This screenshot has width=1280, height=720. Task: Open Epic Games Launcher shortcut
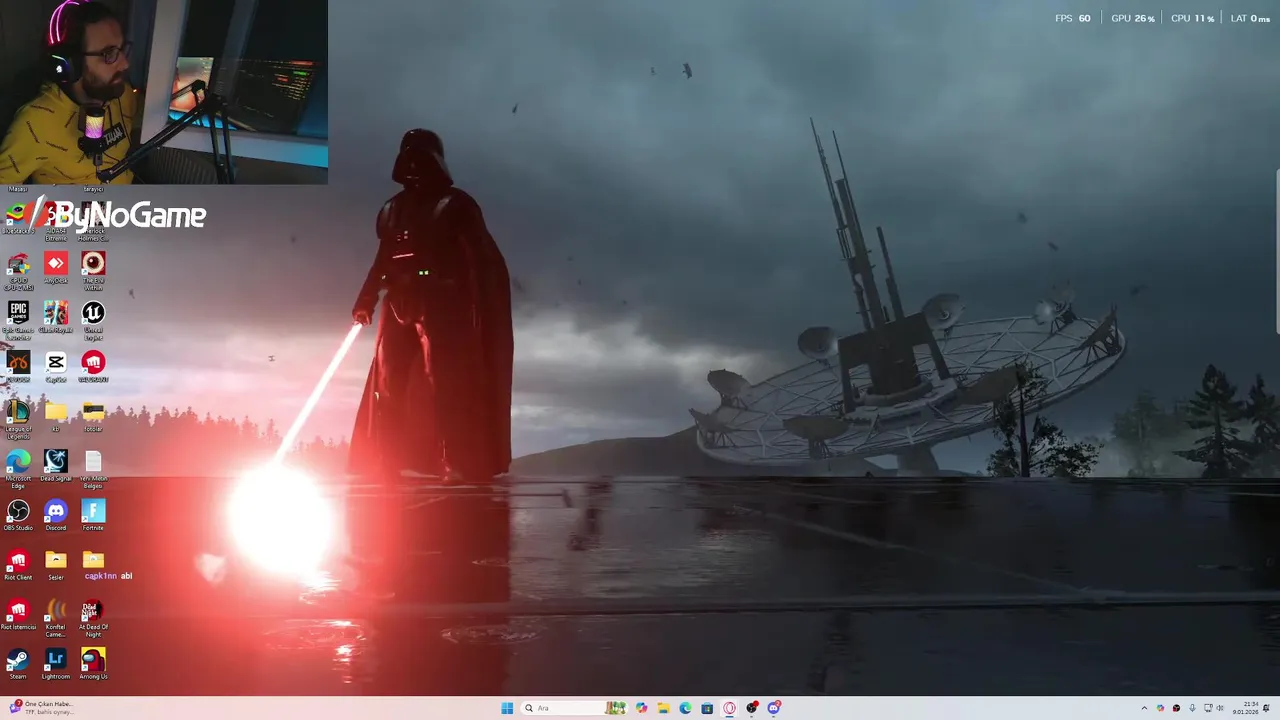click(18, 320)
